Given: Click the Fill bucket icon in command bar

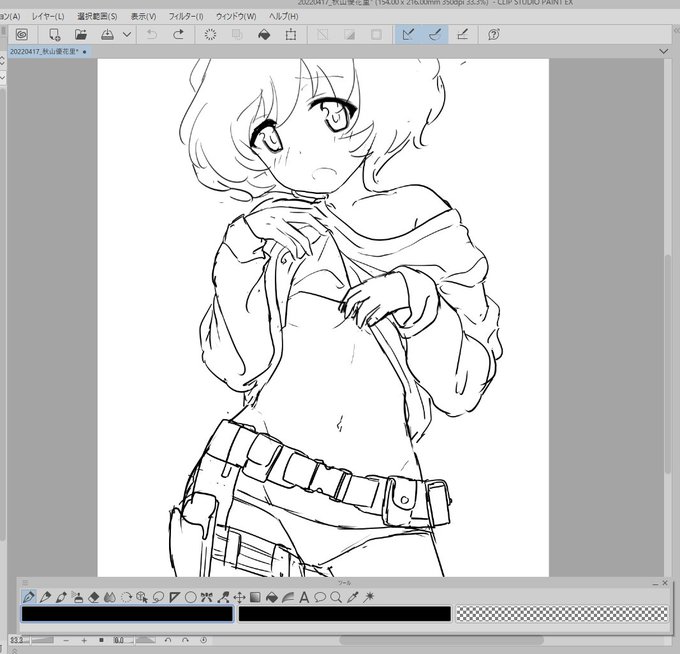Looking at the screenshot, I should pyautogui.click(x=264, y=34).
